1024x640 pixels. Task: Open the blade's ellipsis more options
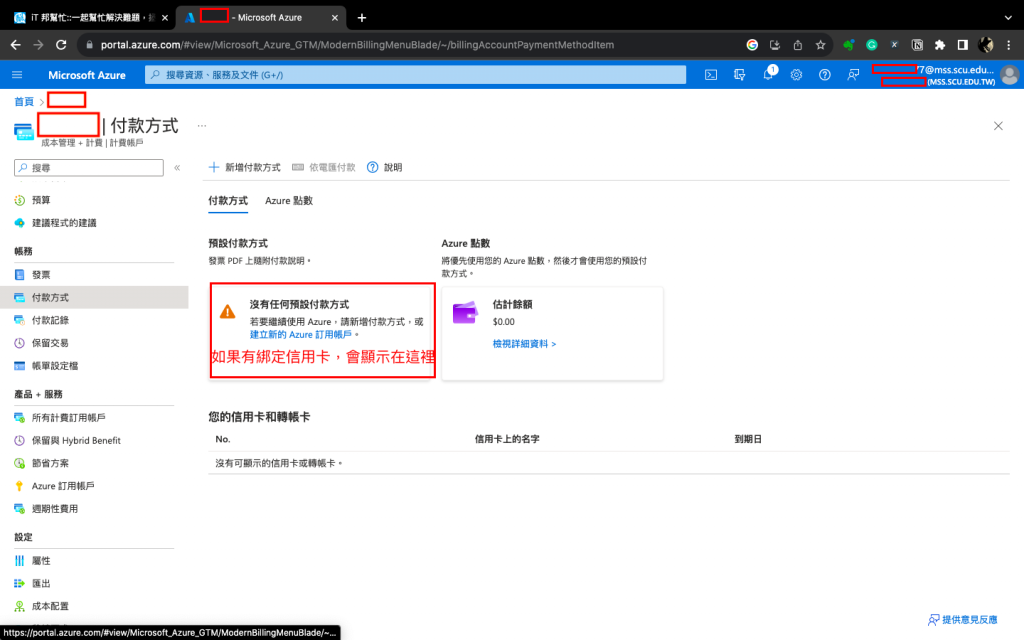tap(202, 125)
